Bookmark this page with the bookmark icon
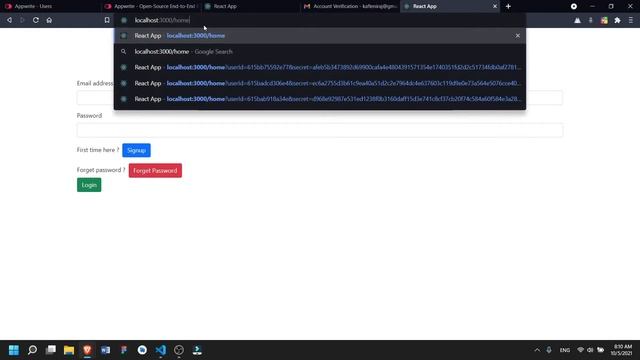The image size is (640, 360). [x=107, y=20]
